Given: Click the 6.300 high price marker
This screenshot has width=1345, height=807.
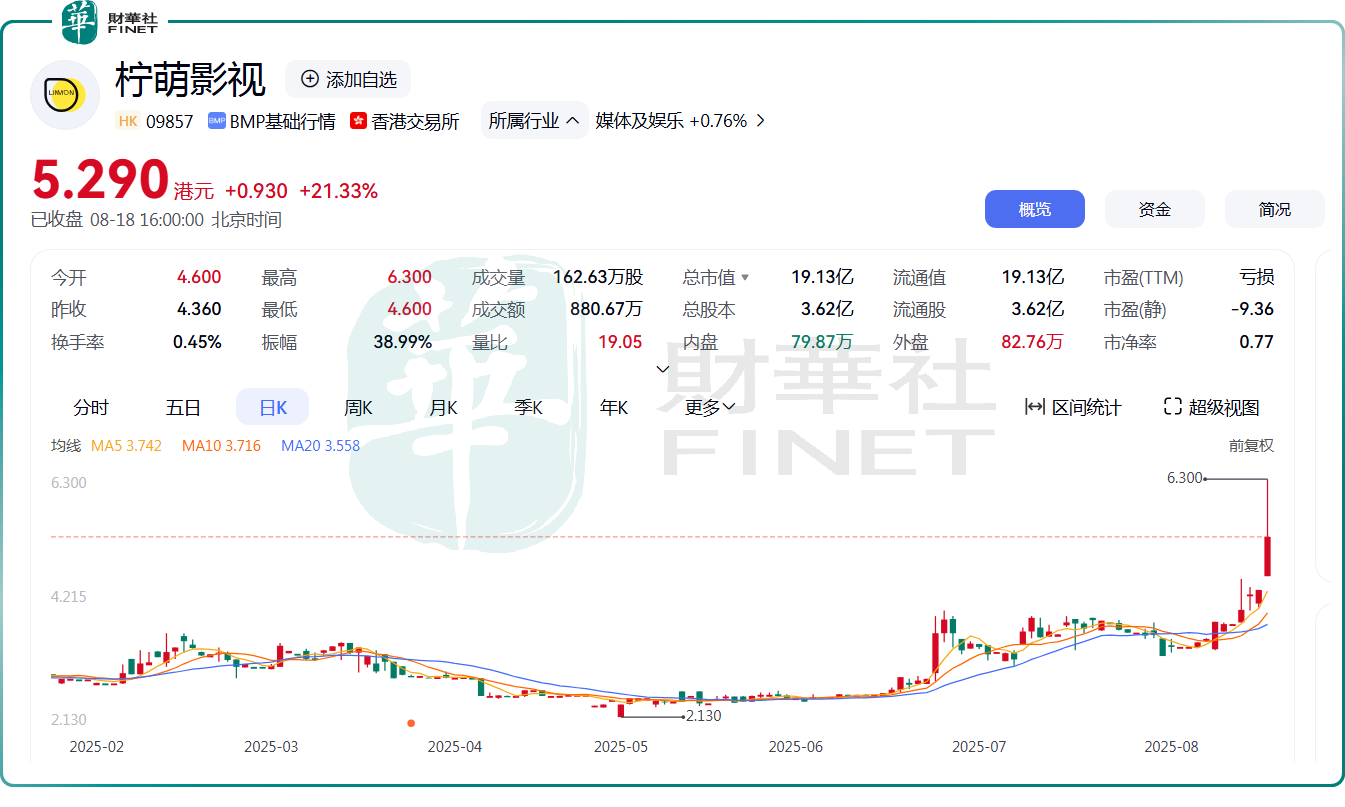Looking at the screenshot, I should coord(1185,478).
